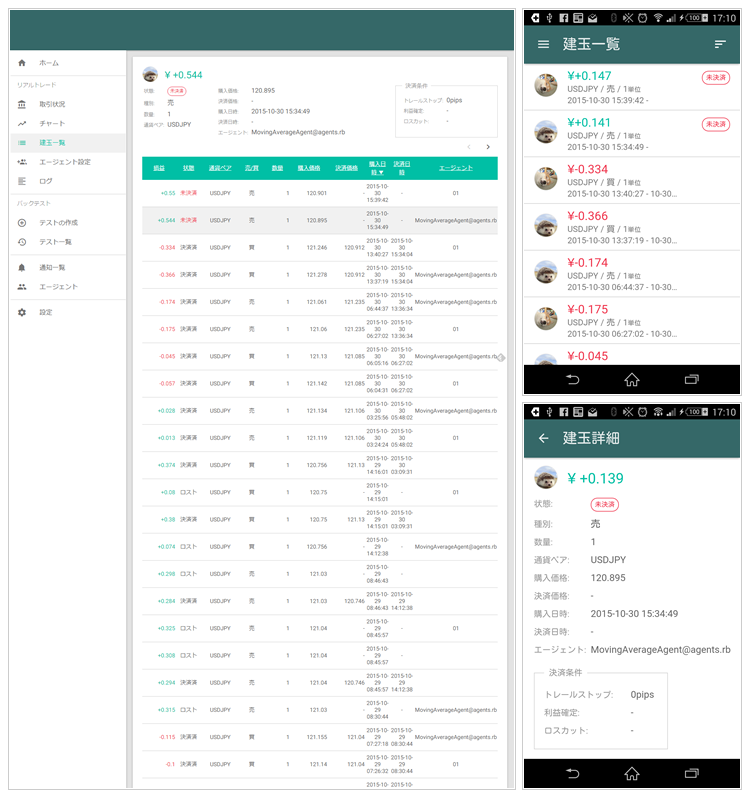Open sort icon in 建玉一覧 mobile header
The height and width of the screenshot is (805, 750).
click(720, 44)
